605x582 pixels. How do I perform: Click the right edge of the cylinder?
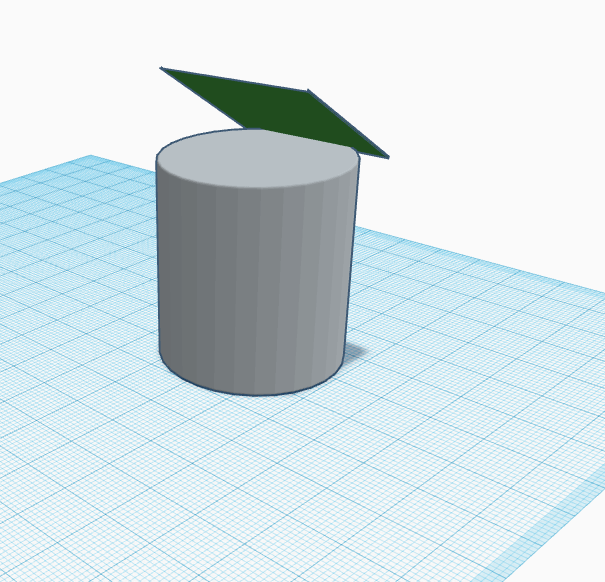[x=351, y=260]
